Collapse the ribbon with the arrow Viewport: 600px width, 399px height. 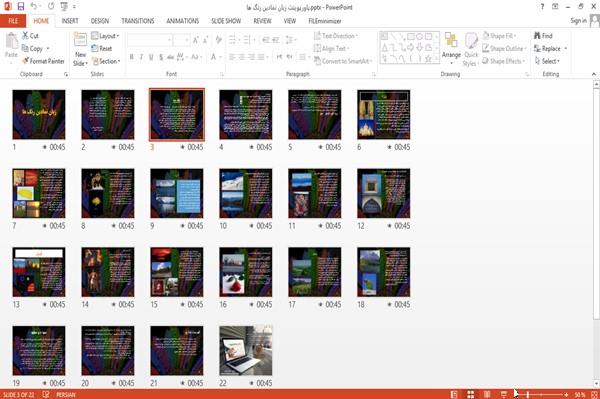click(x=593, y=74)
